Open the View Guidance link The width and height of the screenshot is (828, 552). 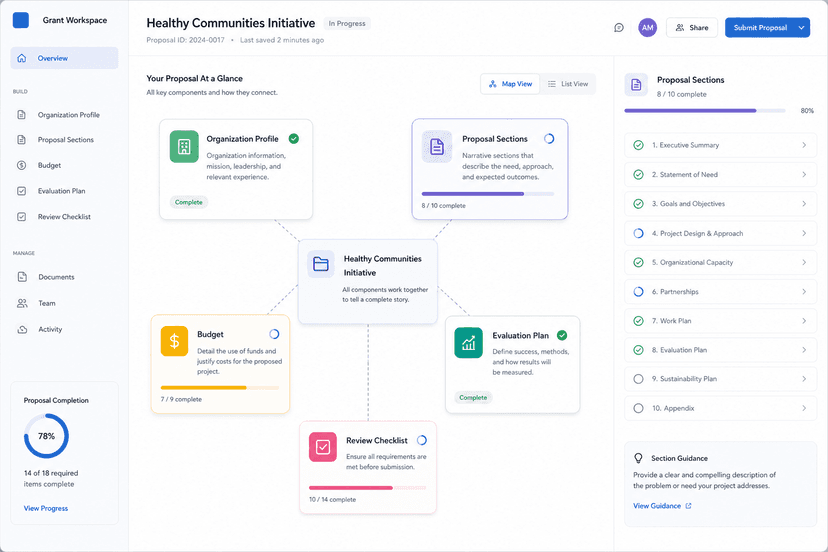pos(657,506)
